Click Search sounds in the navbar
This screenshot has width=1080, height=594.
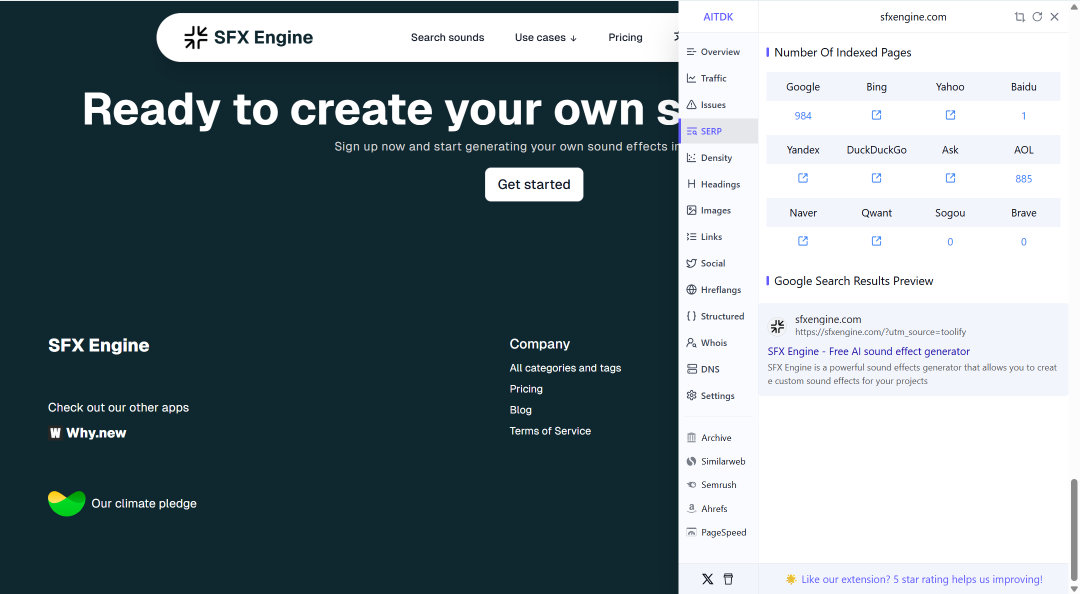click(x=448, y=37)
